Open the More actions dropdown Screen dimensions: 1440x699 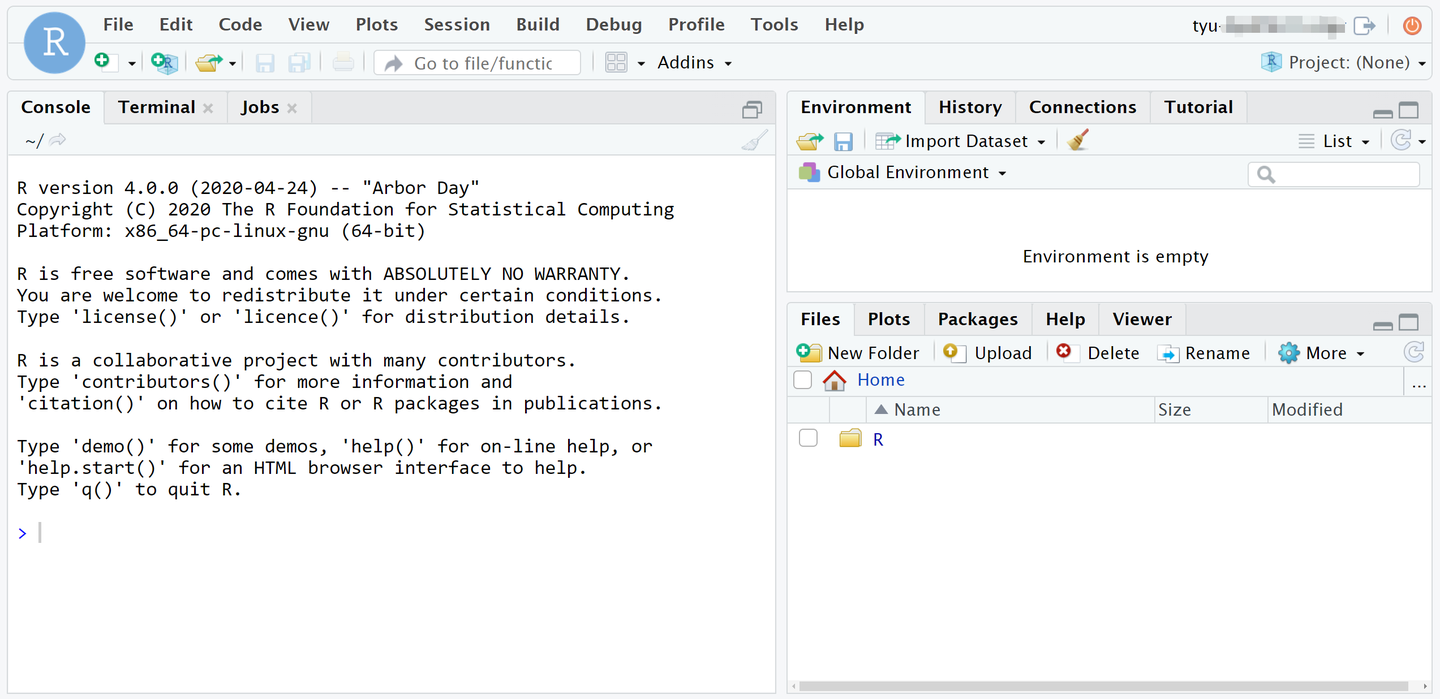pos(1321,353)
